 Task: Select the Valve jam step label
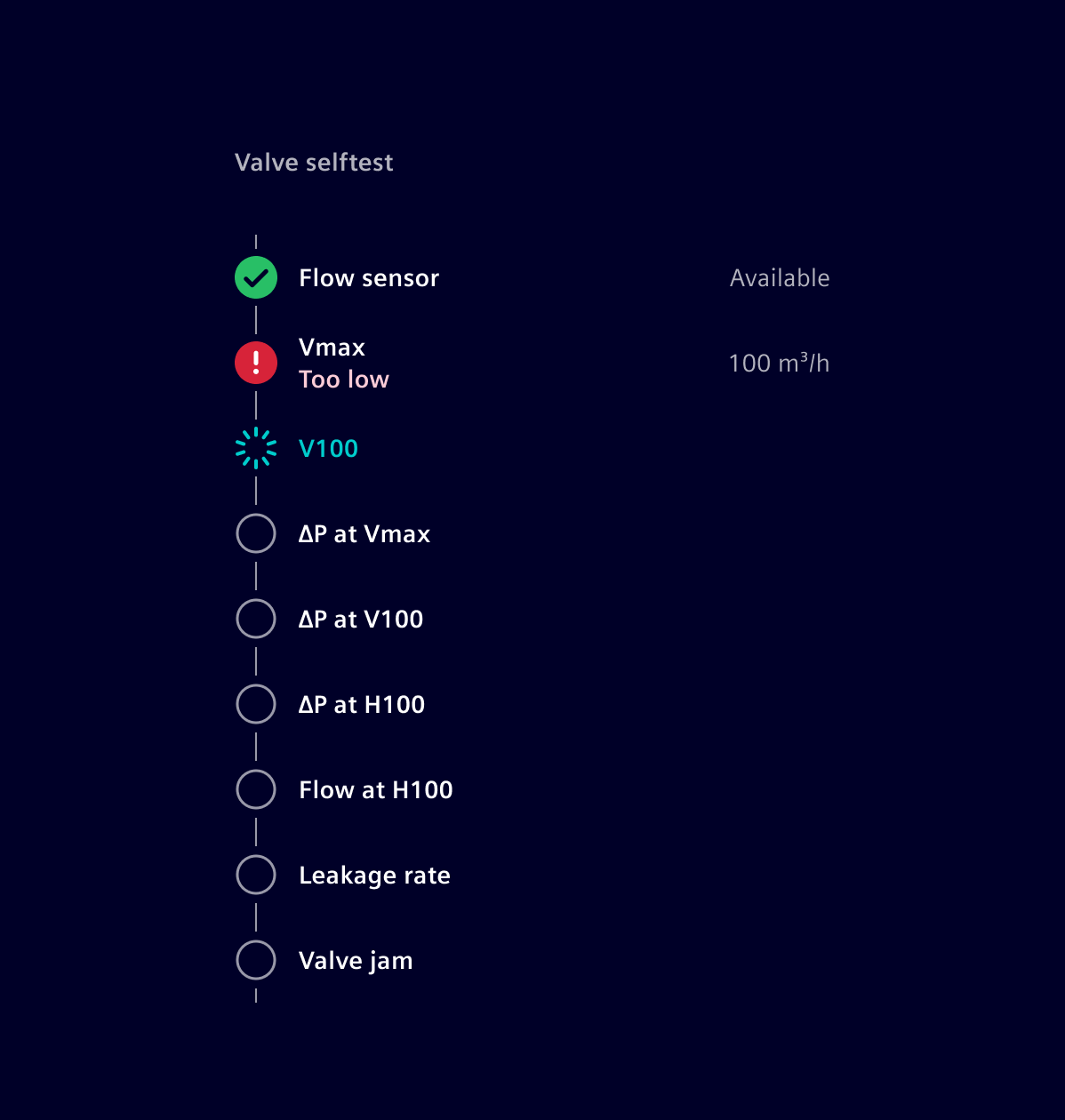point(355,960)
